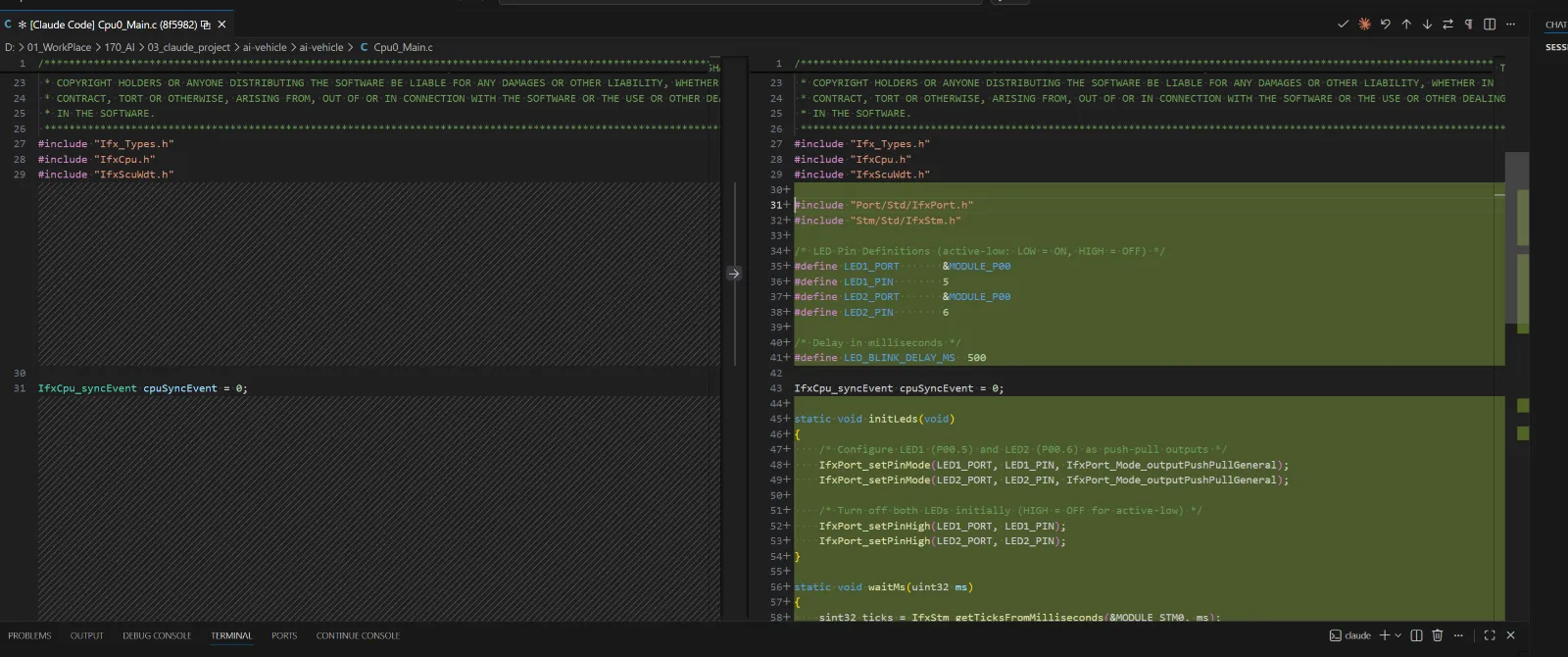The width and height of the screenshot is (1568, 657).
Task: Swap left and right diff sides
Action: point(1447,25)
